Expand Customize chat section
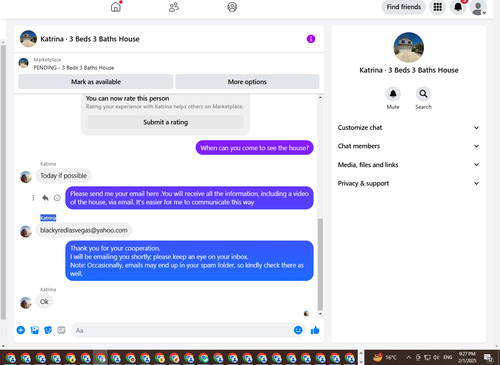The height and width of the screenshot is (365, 500). click(409, 128)
